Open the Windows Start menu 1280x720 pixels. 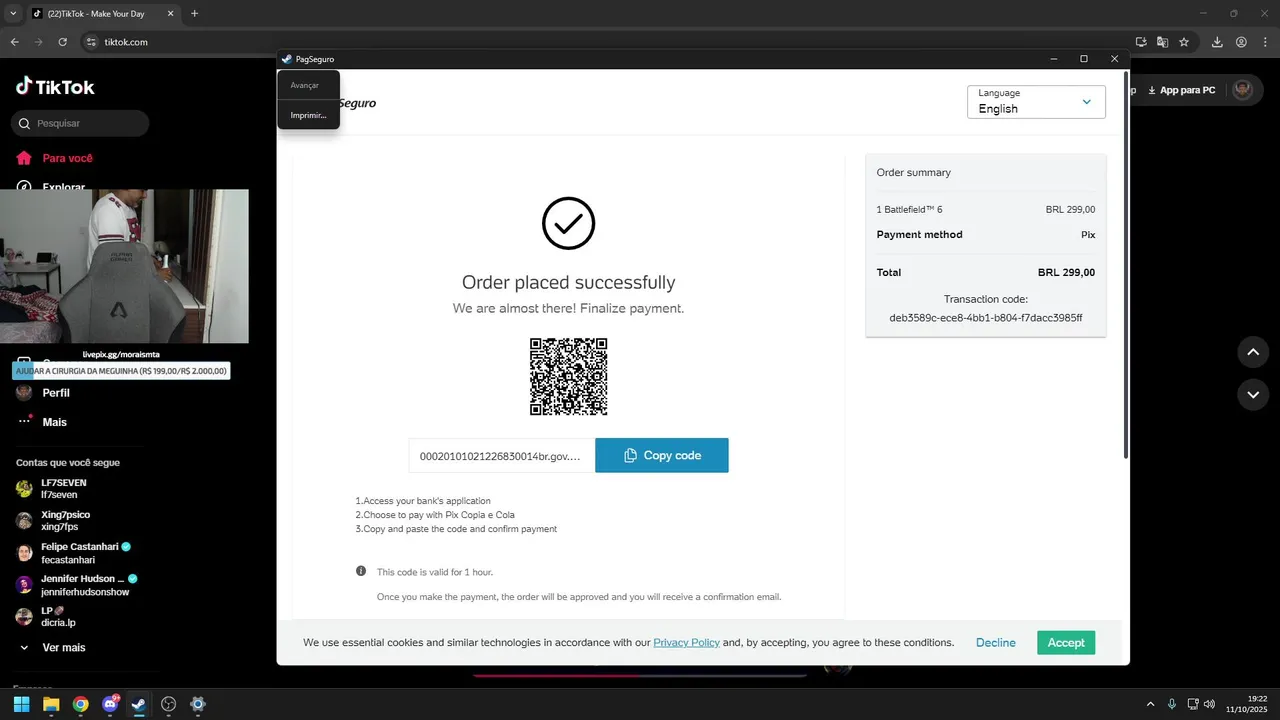coord(21,704)
